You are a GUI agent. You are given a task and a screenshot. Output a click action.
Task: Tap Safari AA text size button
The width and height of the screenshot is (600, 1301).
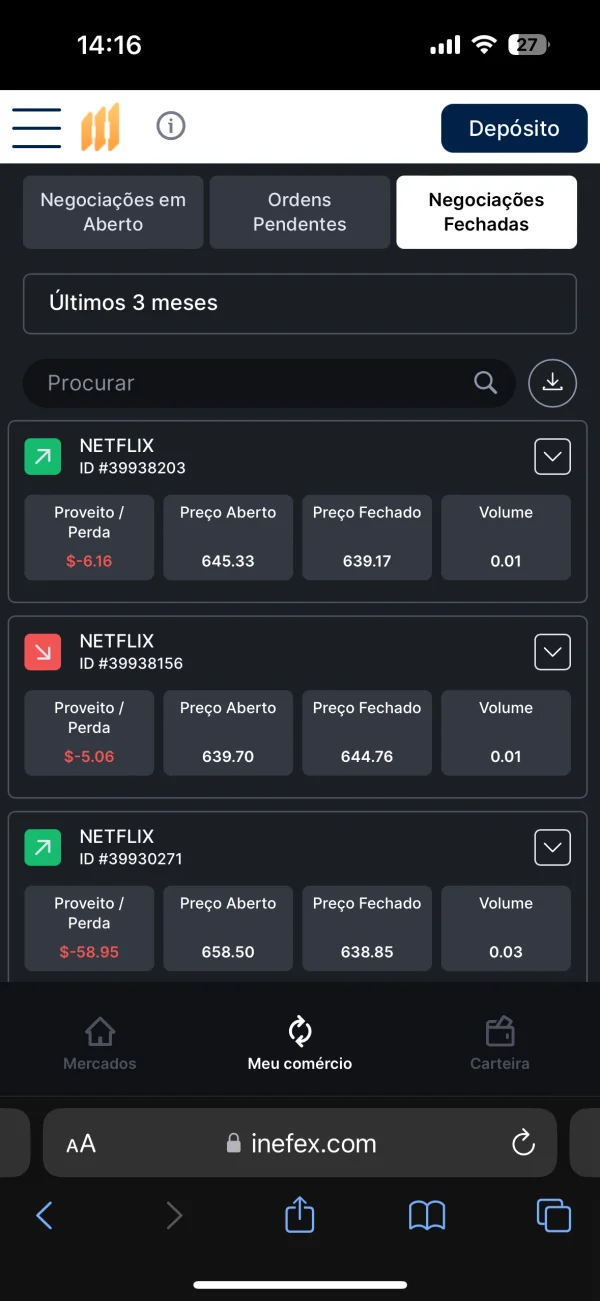click(x=81, y=1144)
